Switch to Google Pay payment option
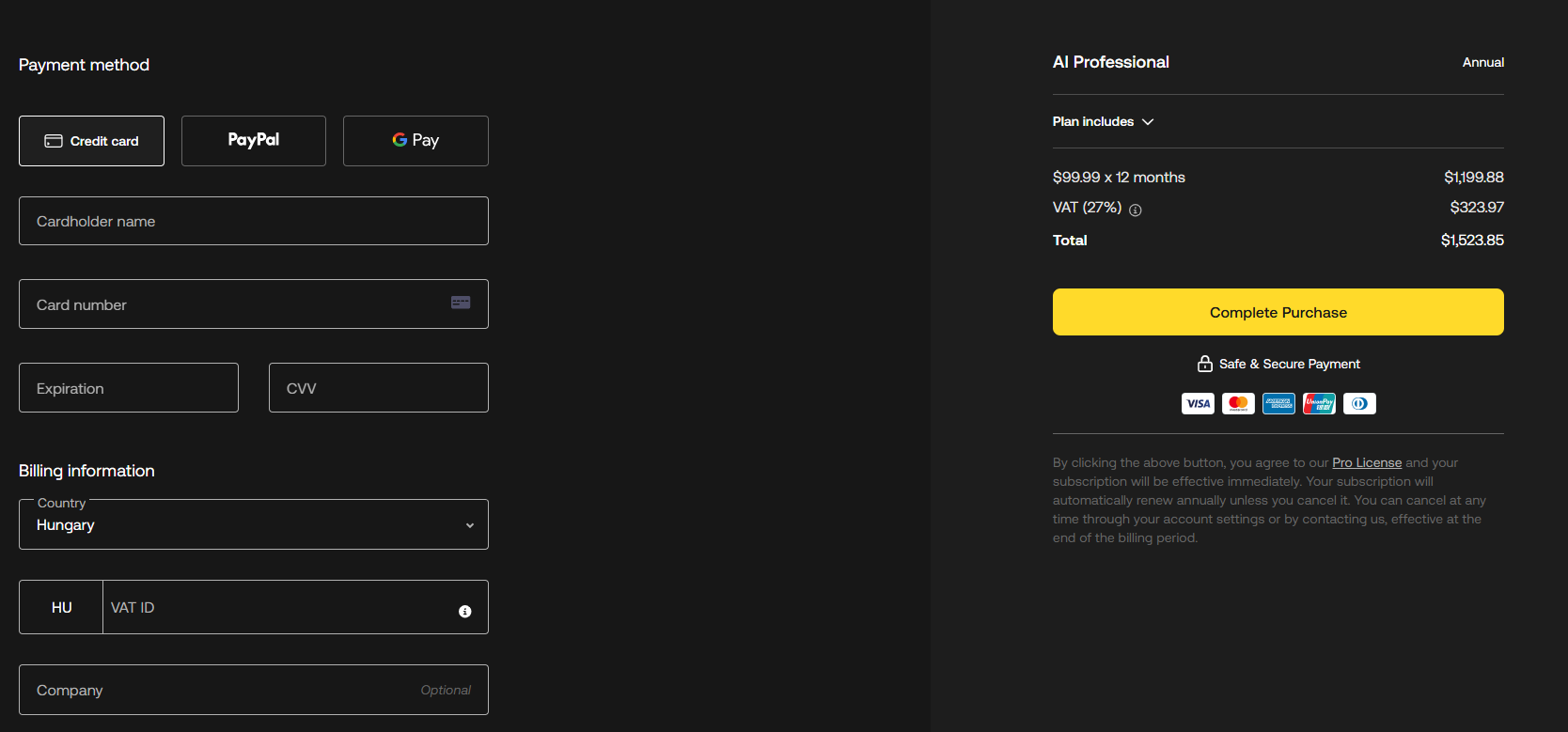The image size is (1568, 732). 416,141
